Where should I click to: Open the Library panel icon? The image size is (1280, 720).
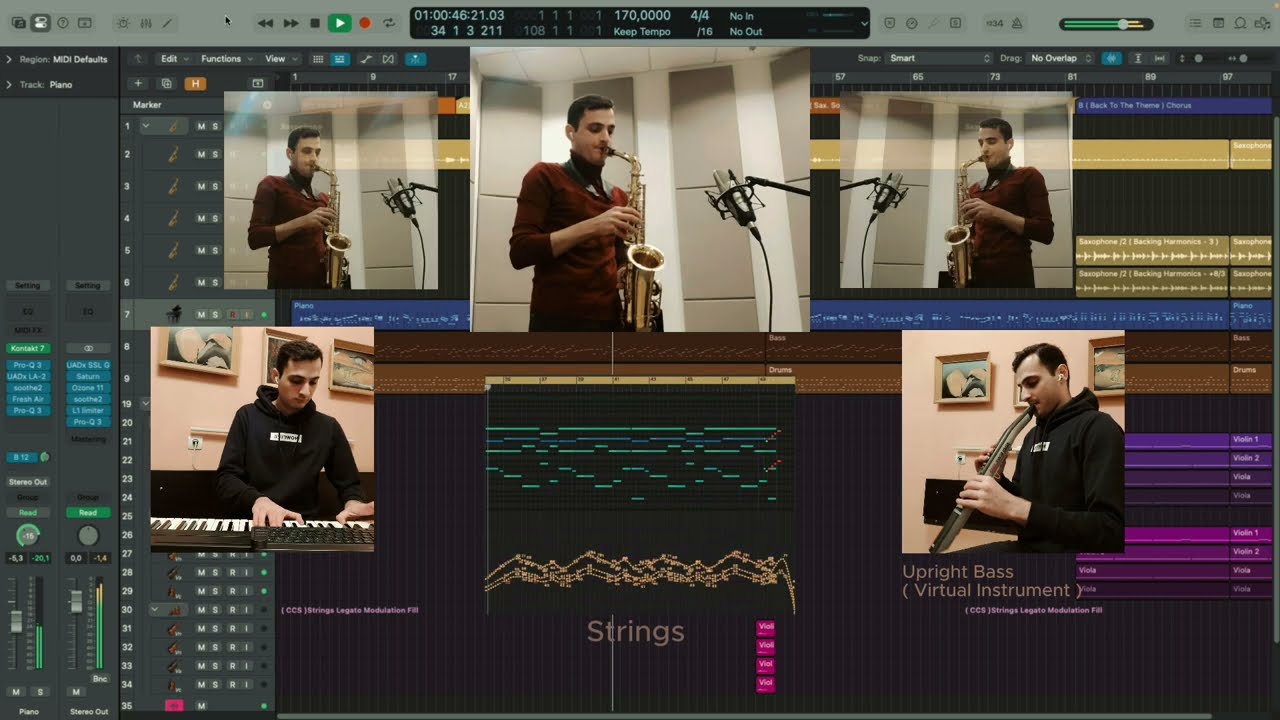pyautogui.click(x=18, y=23)
